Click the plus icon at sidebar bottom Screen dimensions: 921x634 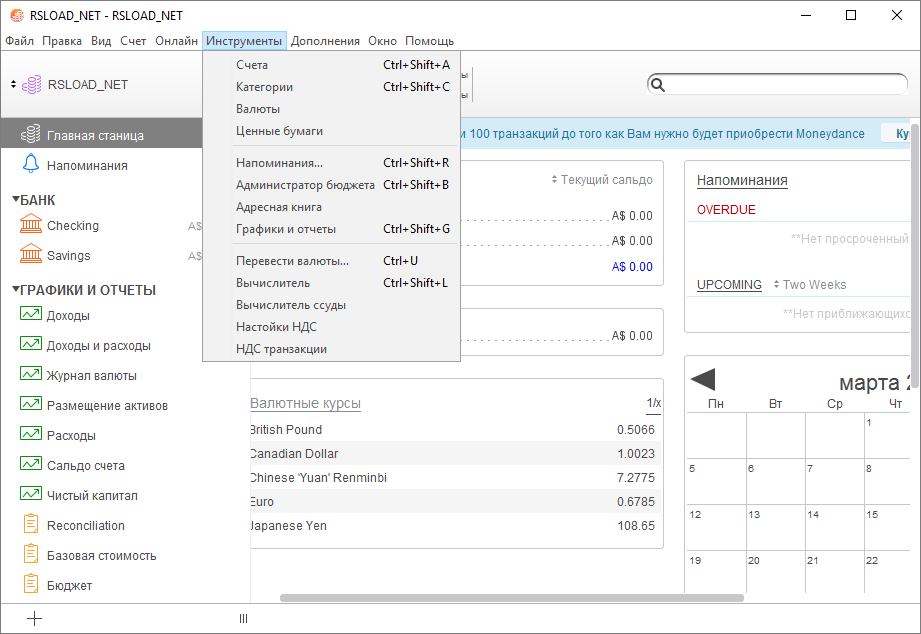[35, 618]
